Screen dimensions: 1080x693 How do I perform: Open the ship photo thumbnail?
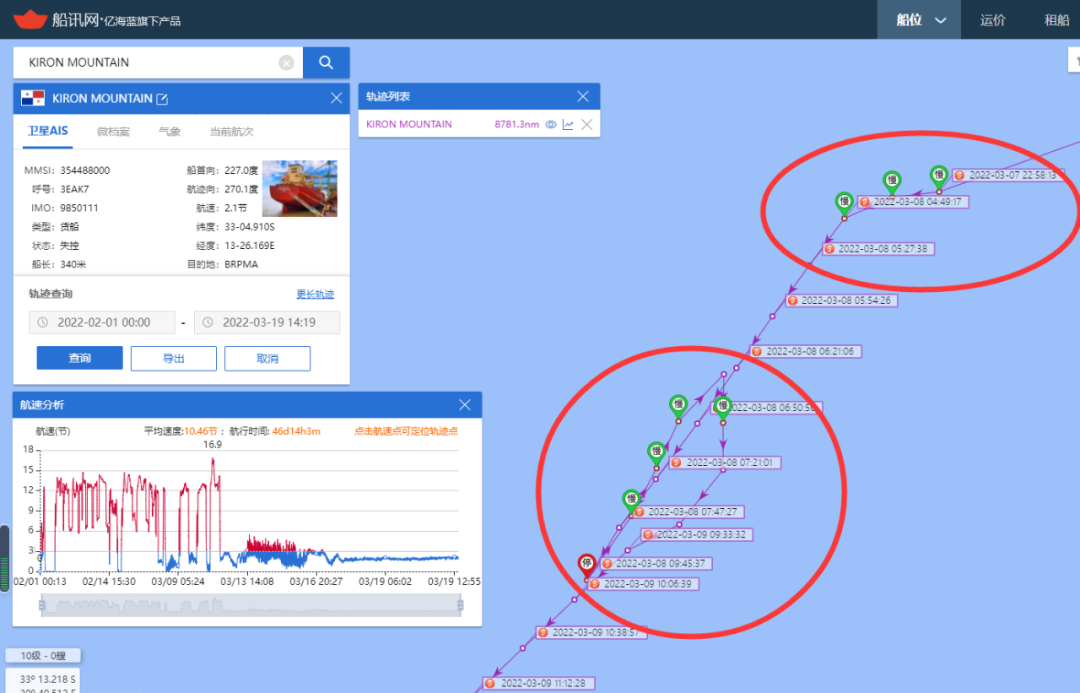click(299, 188)
